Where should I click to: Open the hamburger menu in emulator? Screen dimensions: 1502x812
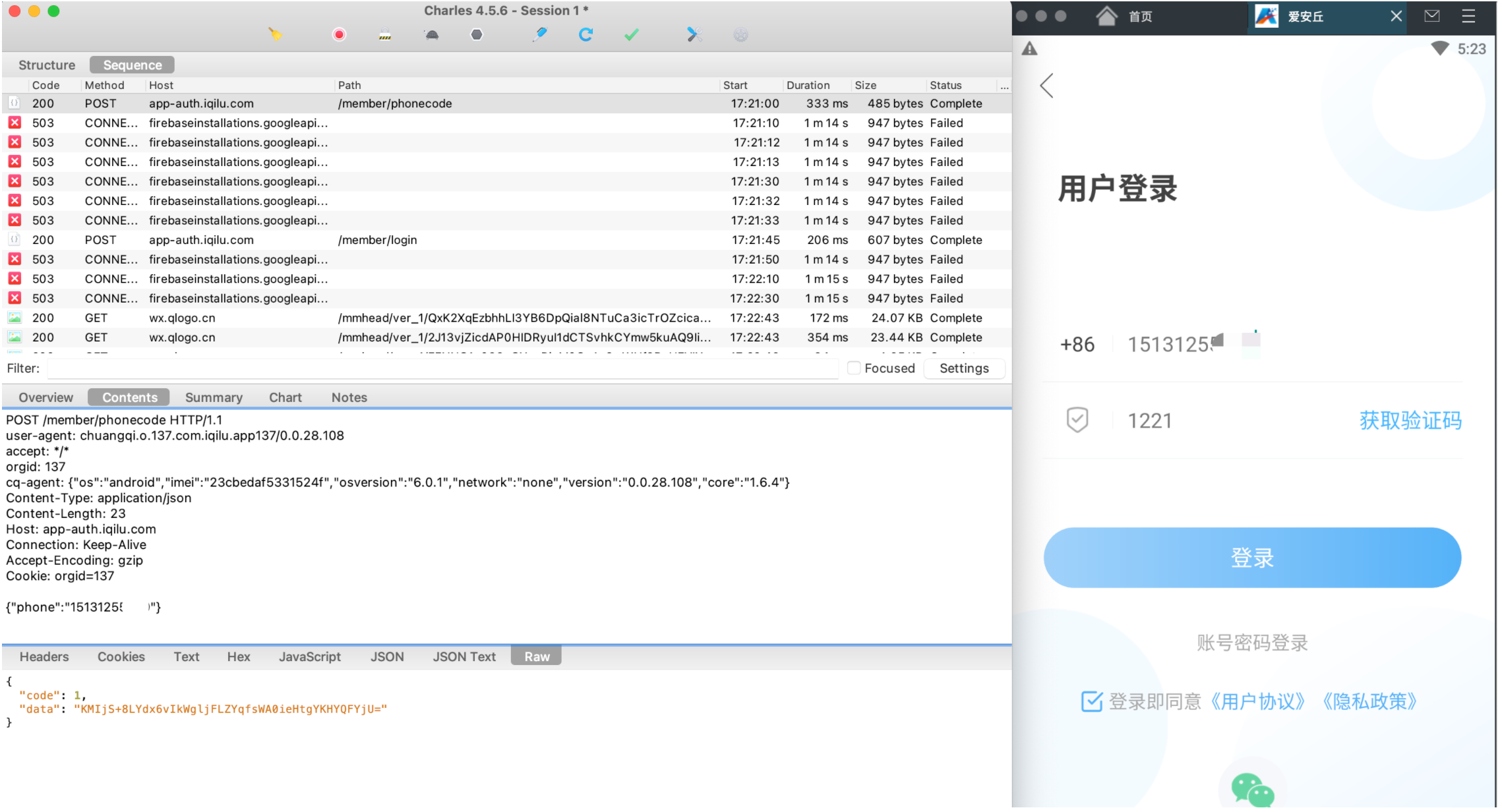pyautogui.click(x=1468, y=16)
